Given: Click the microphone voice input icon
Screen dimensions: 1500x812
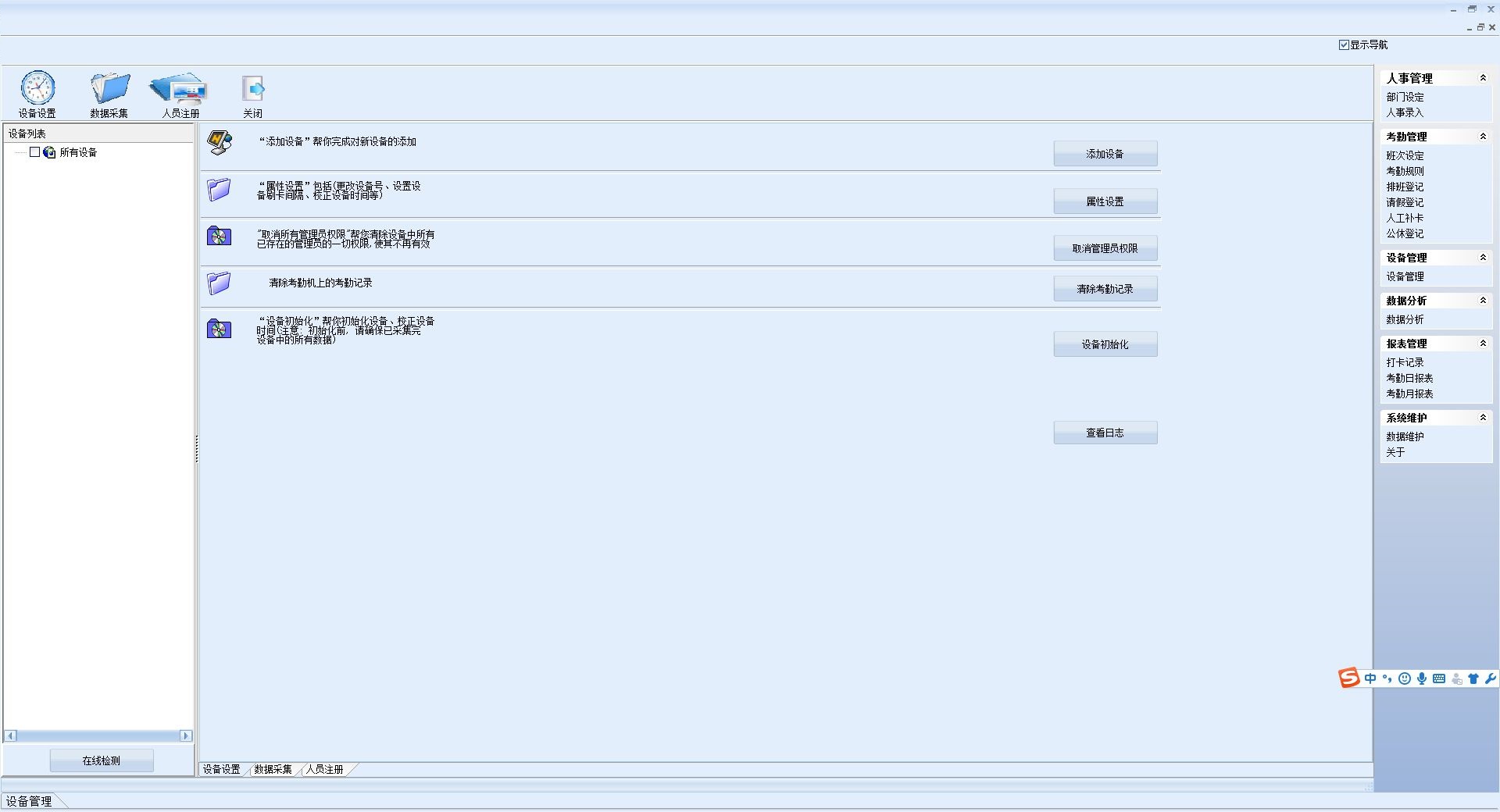Looking at the screenshot, I should [x=1422, y=678].
